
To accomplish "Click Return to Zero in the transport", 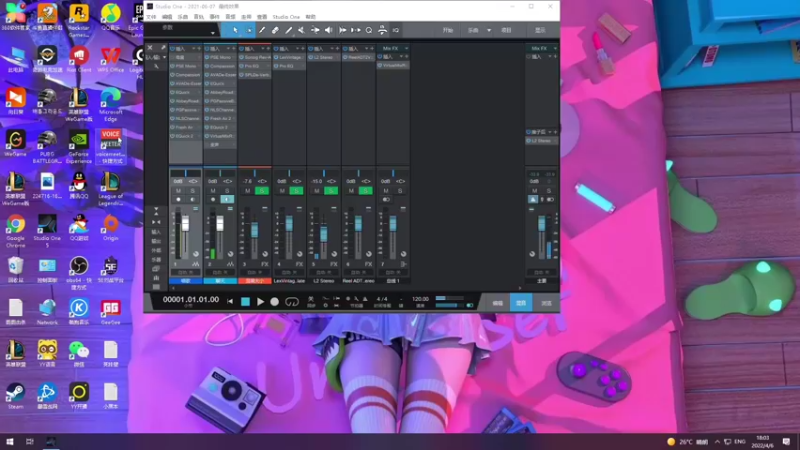I will click(x=230, y=302).
